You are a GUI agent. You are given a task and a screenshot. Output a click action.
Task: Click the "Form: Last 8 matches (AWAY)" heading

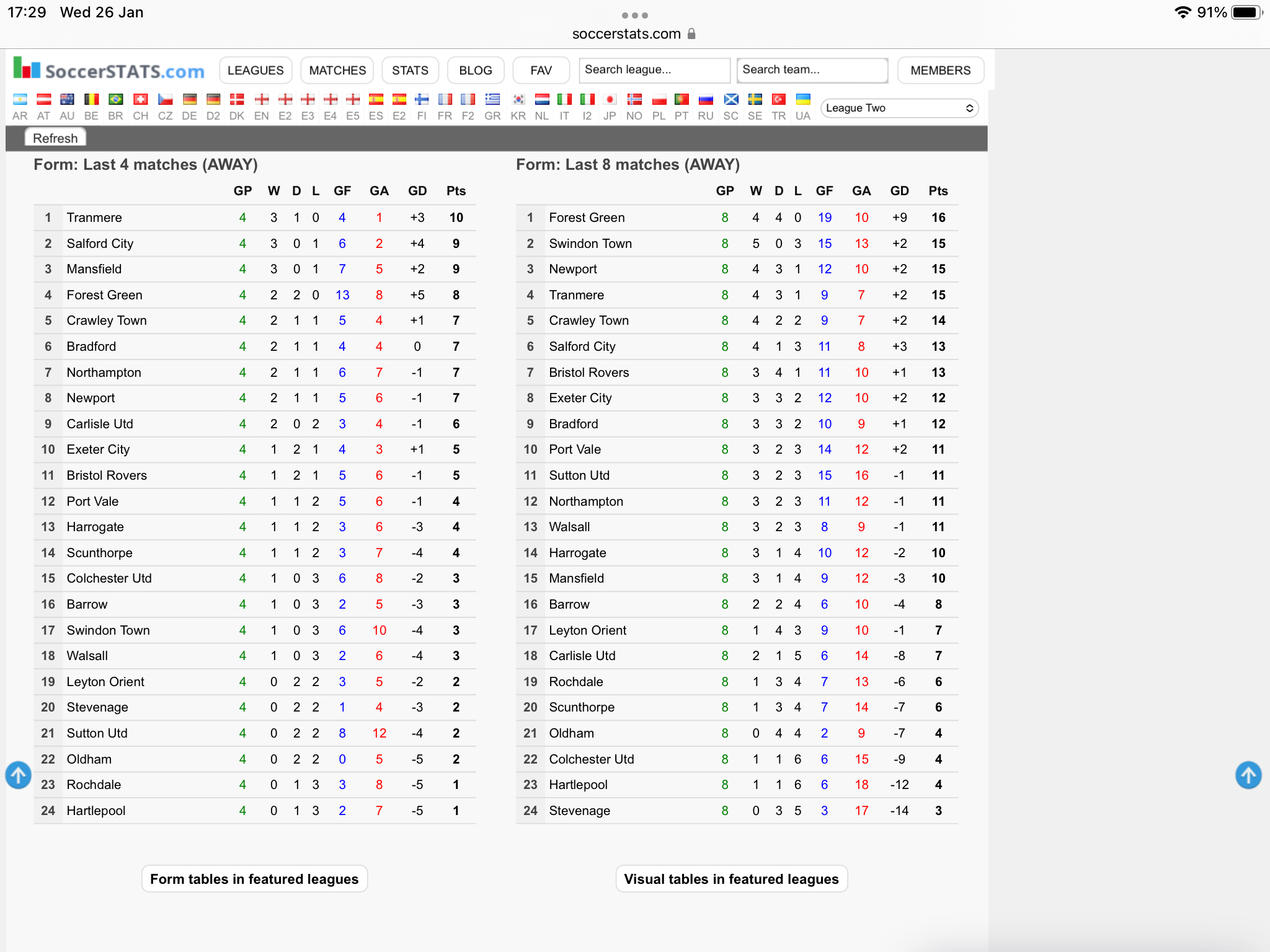[x=628, y=164]
